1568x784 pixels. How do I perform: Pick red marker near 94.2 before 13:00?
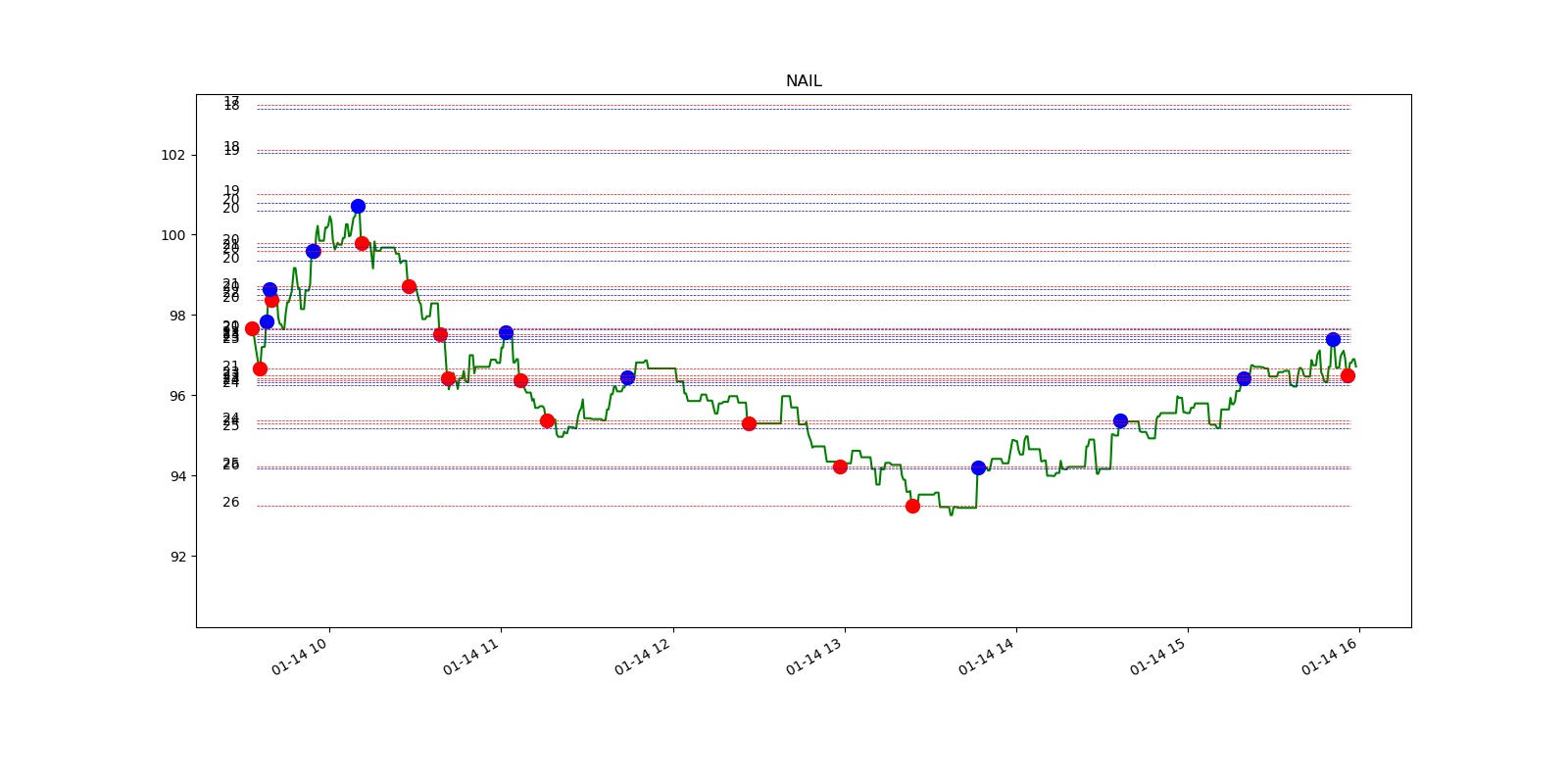point(840,466)
